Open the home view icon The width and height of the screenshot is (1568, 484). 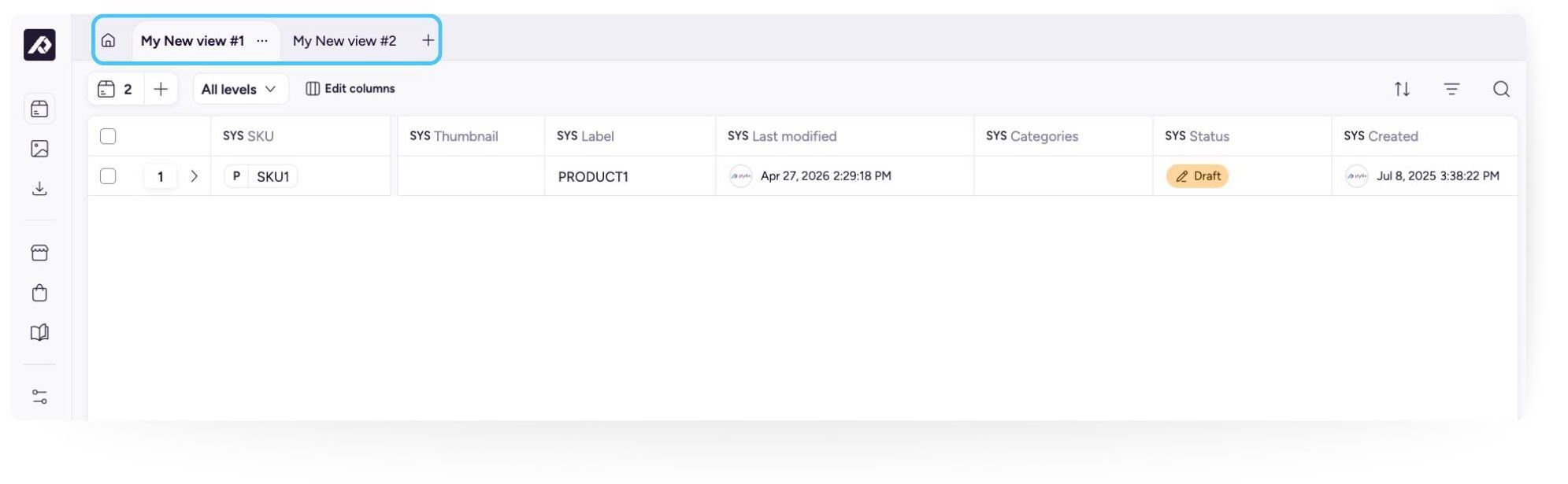click(109, 40)
